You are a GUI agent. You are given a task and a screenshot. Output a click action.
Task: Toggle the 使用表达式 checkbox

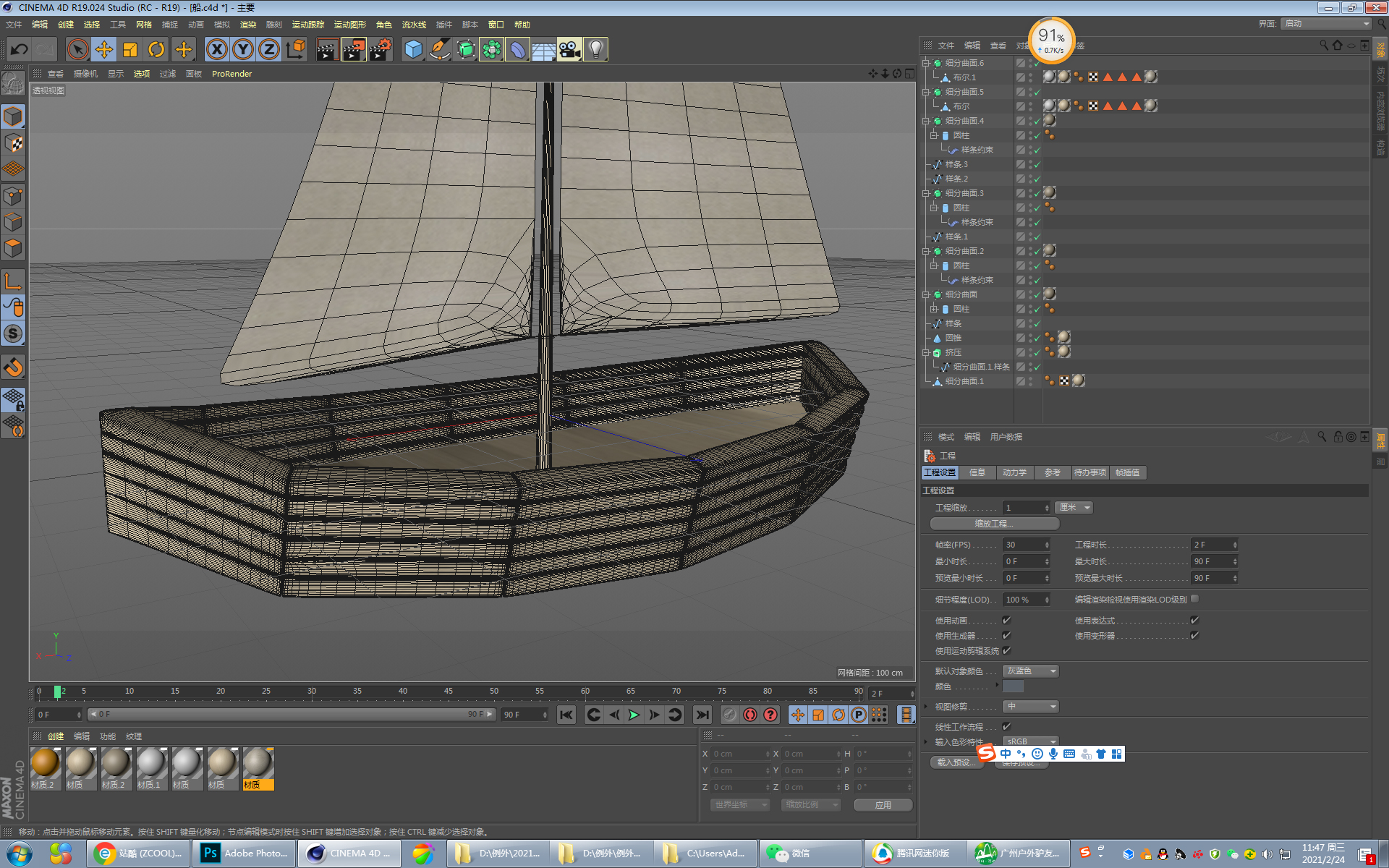(x=1194, y=620)
